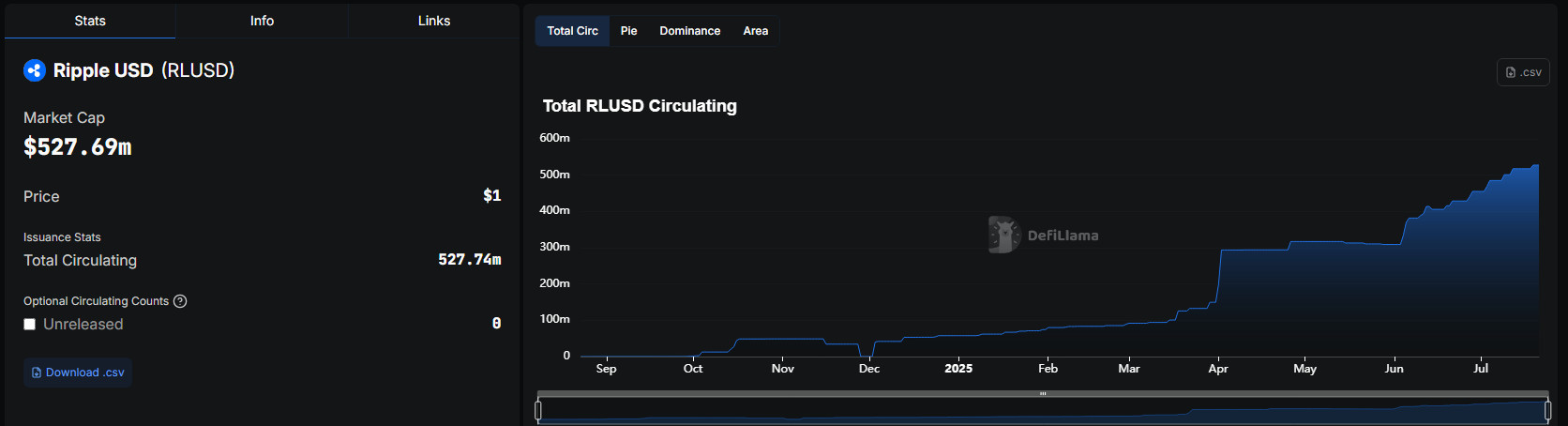This screenshot has width=1568, height=426.
Task: Click the Oct x-axis label
Action: click(693, 369)
